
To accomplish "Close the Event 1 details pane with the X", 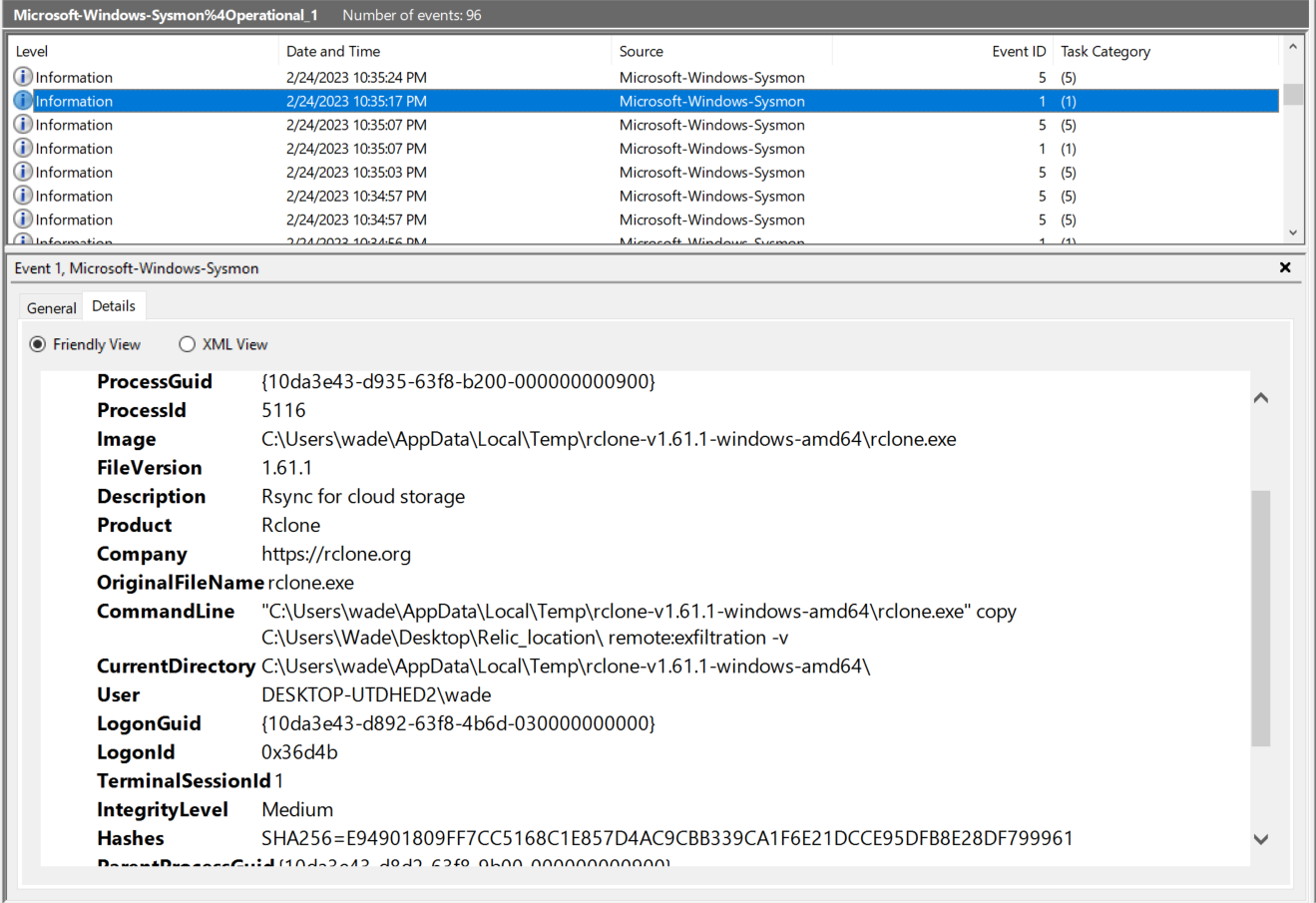I will pos(1285,267).
